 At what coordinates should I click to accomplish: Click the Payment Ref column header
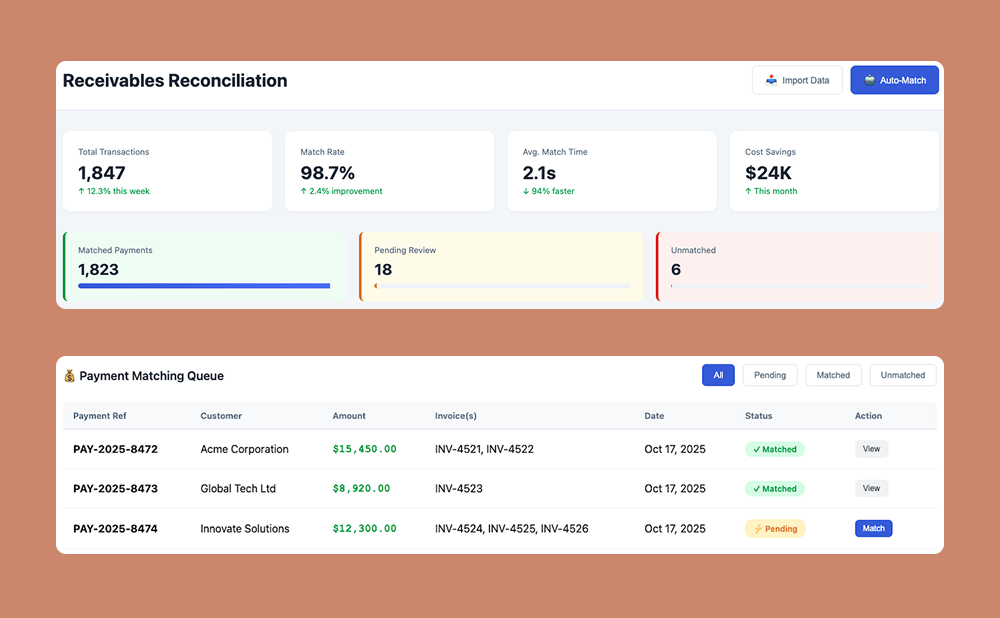(x=100, y=416)
